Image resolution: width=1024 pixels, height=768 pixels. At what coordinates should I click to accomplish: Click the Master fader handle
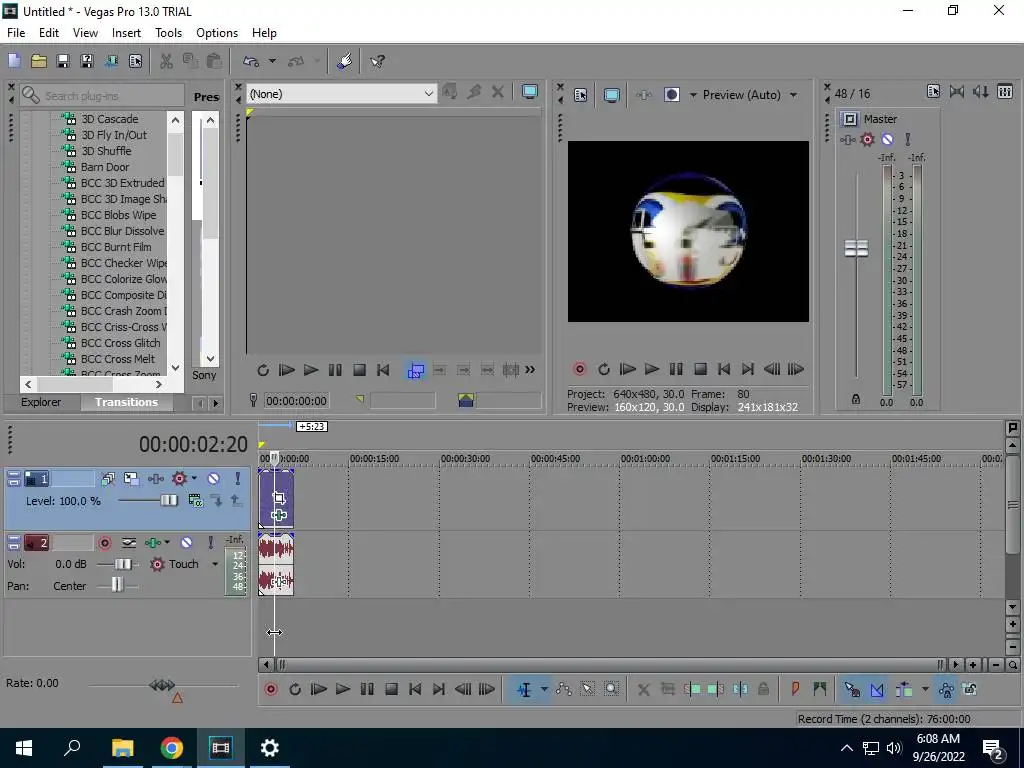[x=856, y=248]
